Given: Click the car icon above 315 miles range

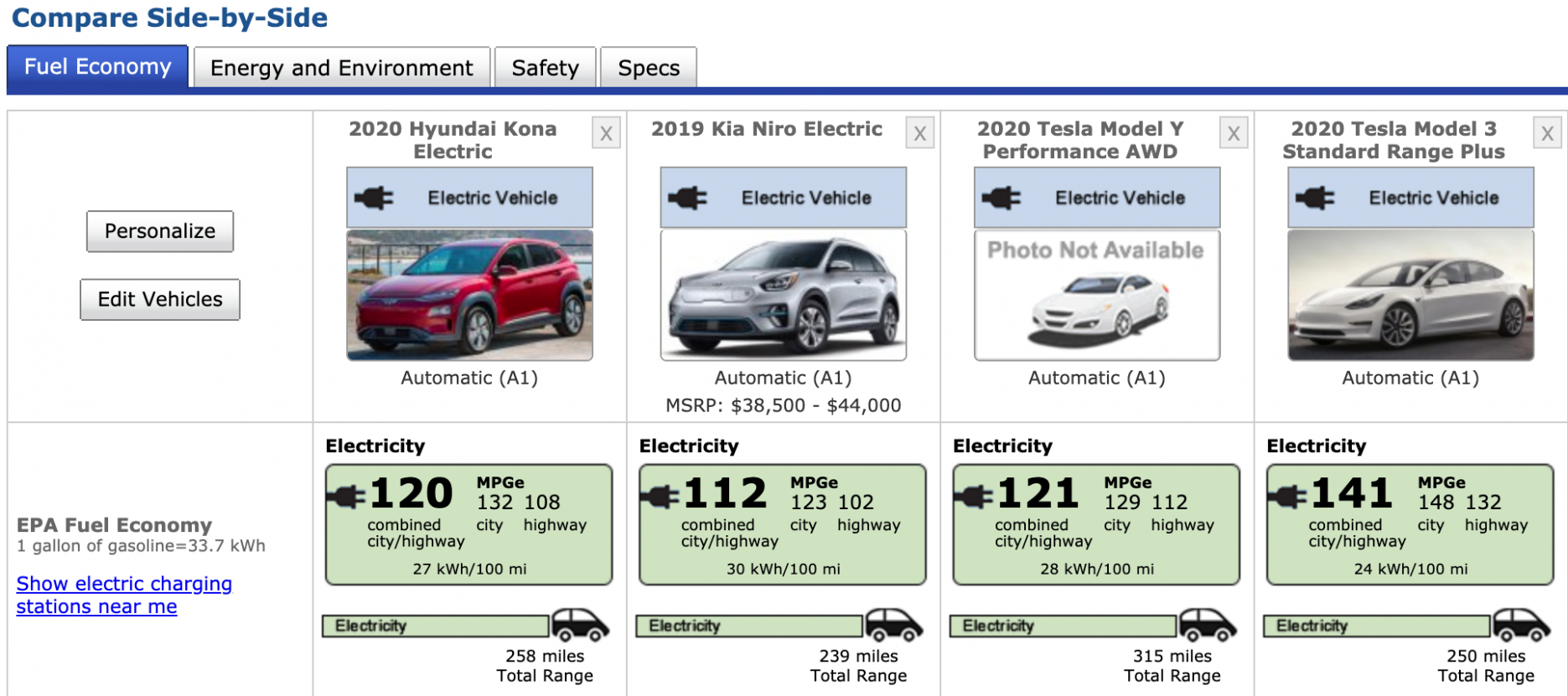Looking at the screenshot, I should click(1208, 625).
